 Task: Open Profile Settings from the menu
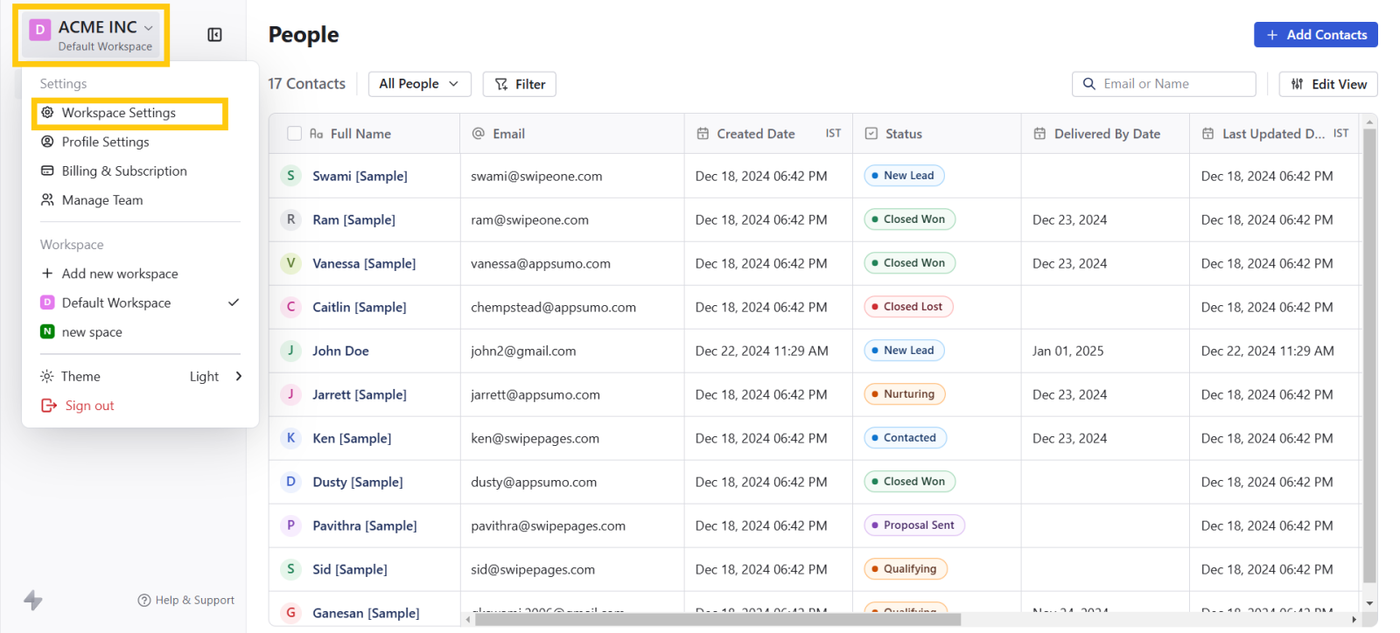[x=105, y=142]
